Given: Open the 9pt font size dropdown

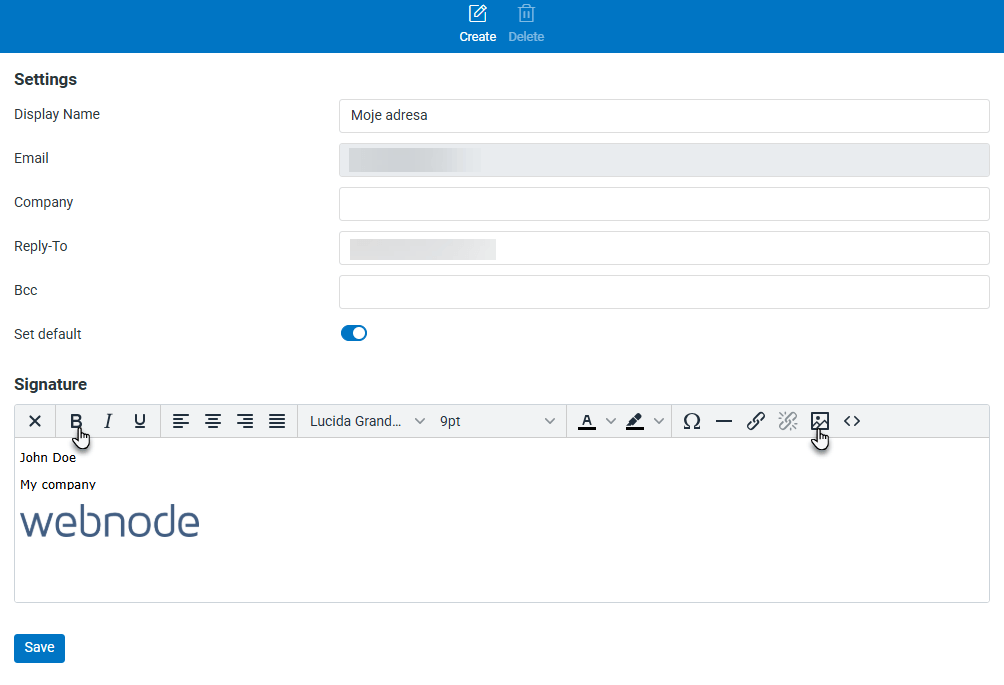Looking at the screenshot, I should pyautogui.click(x=497, y=421).
